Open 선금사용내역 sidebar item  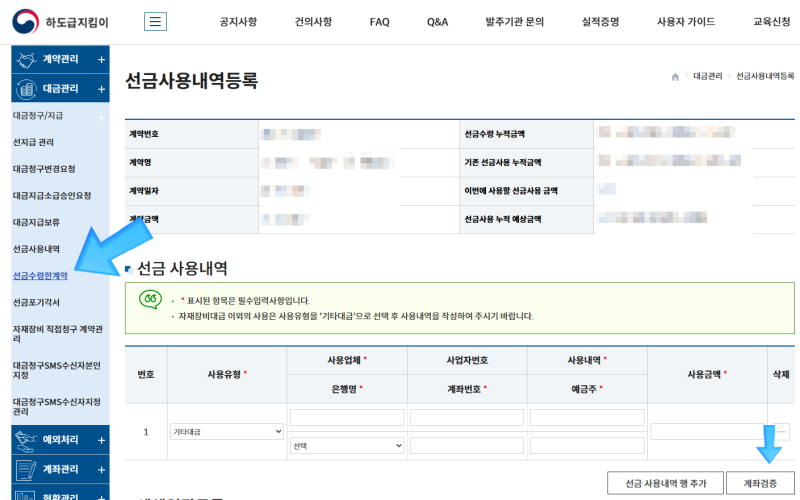coord(36,249)
